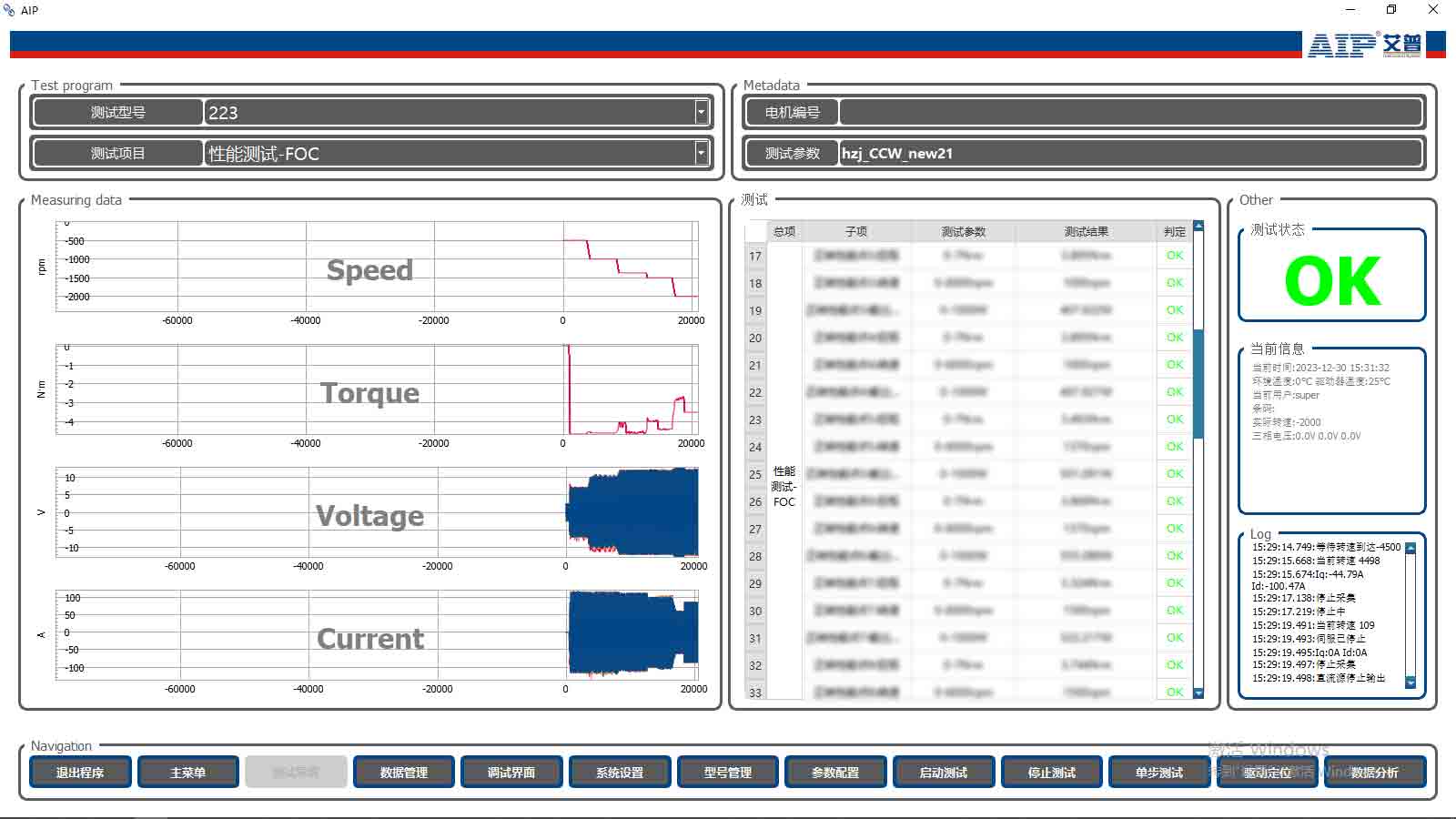
Task: Click the results table vertical scrollbar thumb
Action: coord(1198,382)
